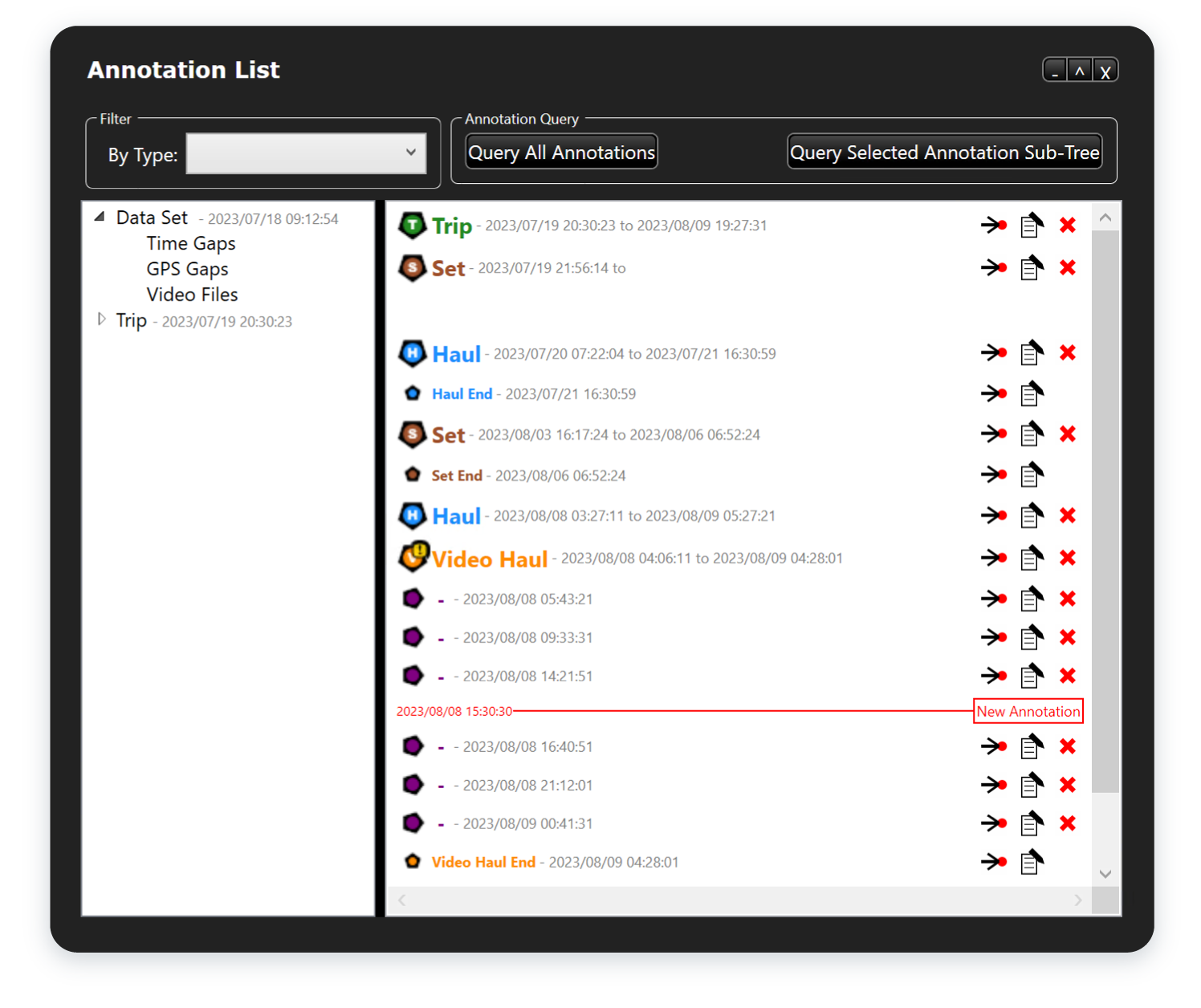The height and width of the screenshot is (1008, 1201).
Task: Click Query Selected Annotation Sub-Tree button
Action: click(944, 152)
